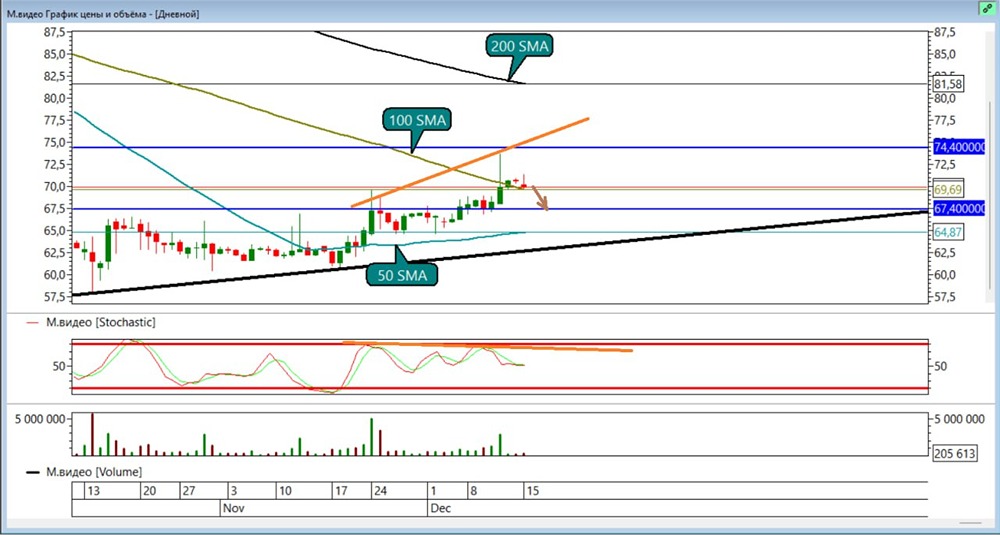1000x535 pixels.
Task: Click the date label 10 on time axis
Action: pyautogui.click(x=286, y=492)
